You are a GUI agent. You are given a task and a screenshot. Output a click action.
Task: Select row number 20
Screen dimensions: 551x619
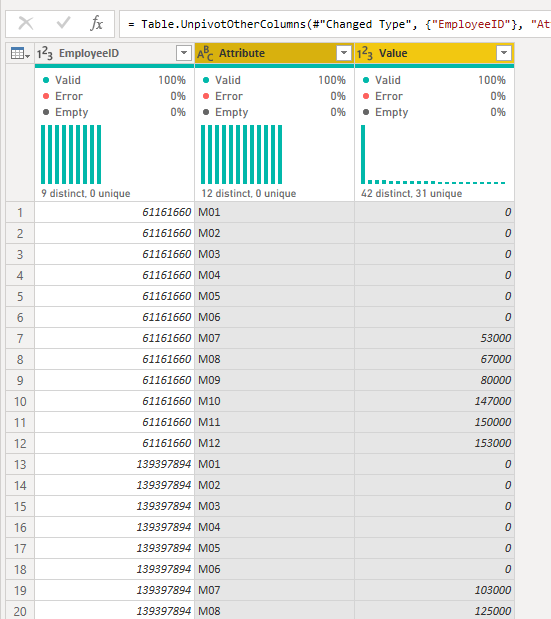(20, 611)
